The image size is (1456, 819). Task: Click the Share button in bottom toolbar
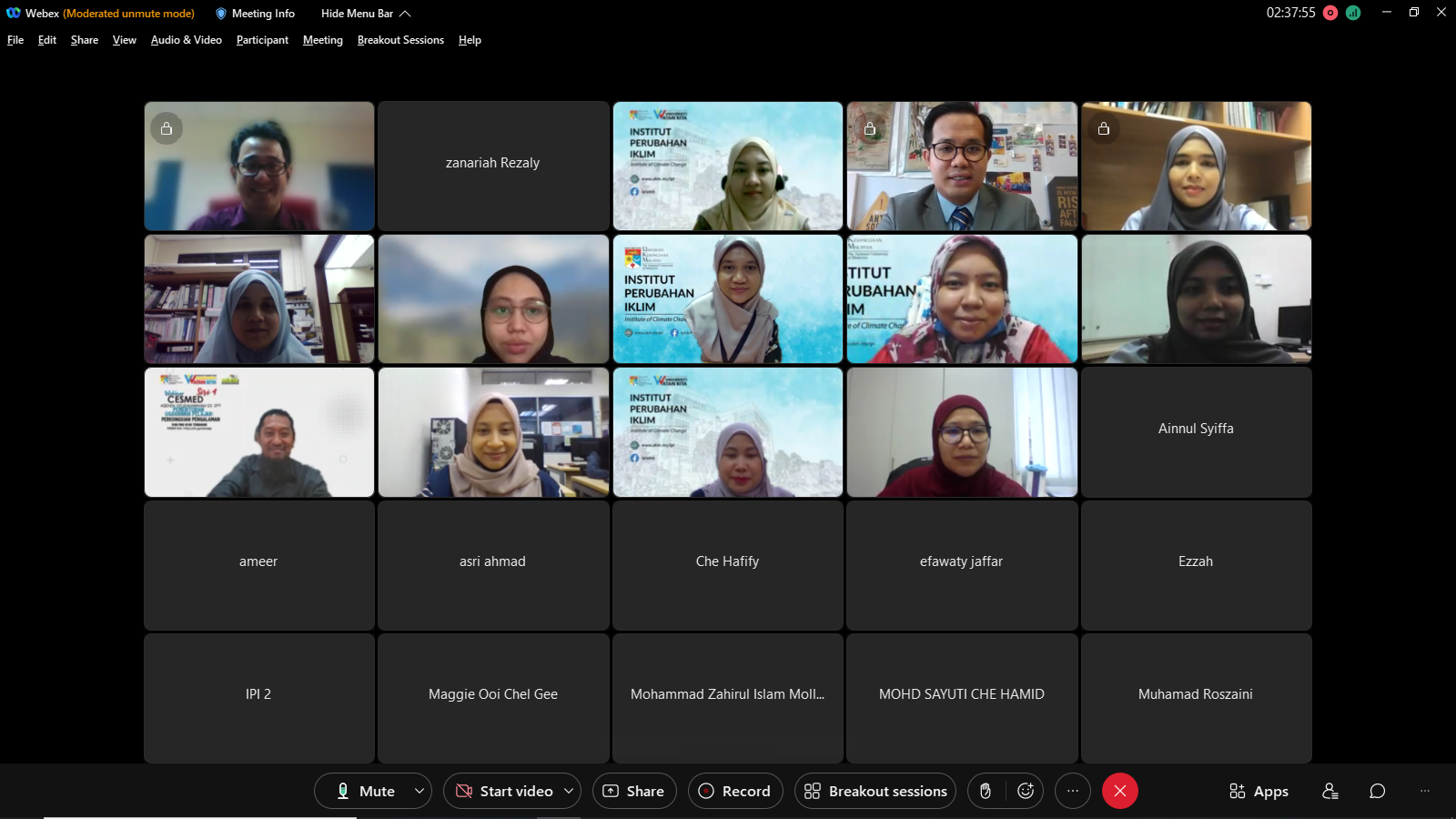pos(634,791)
